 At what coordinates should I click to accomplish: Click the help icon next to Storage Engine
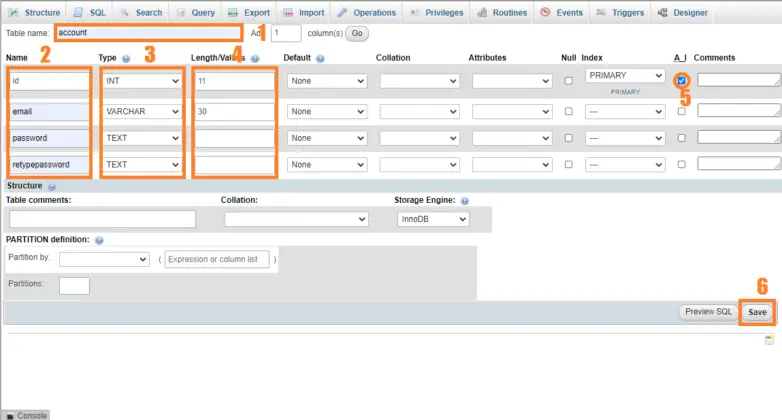tap(465, 201)
